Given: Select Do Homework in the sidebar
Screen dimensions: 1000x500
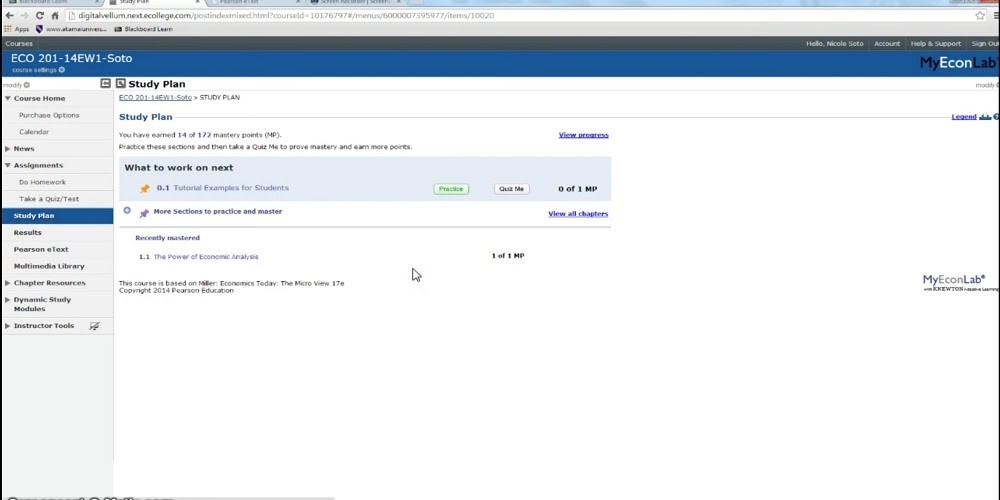Looking at the screenshot, I should pyautogui.click(x=42, y=182).
